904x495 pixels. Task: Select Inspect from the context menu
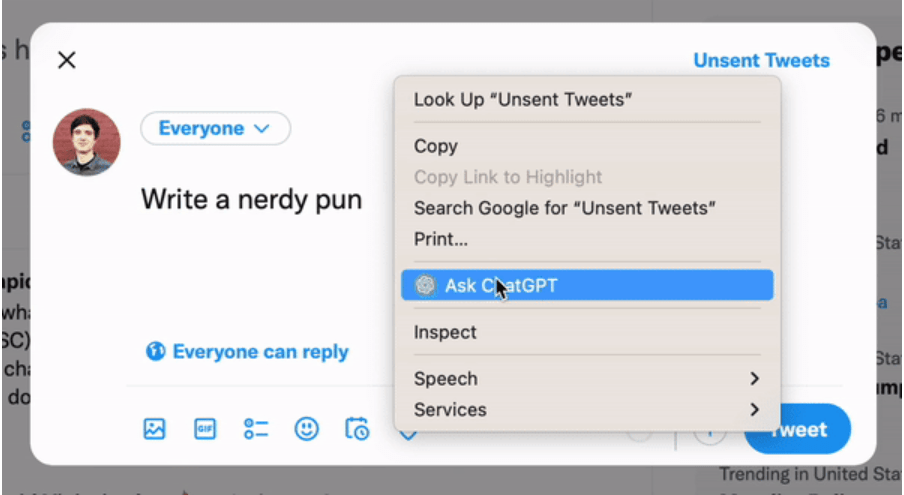point(587,332)
